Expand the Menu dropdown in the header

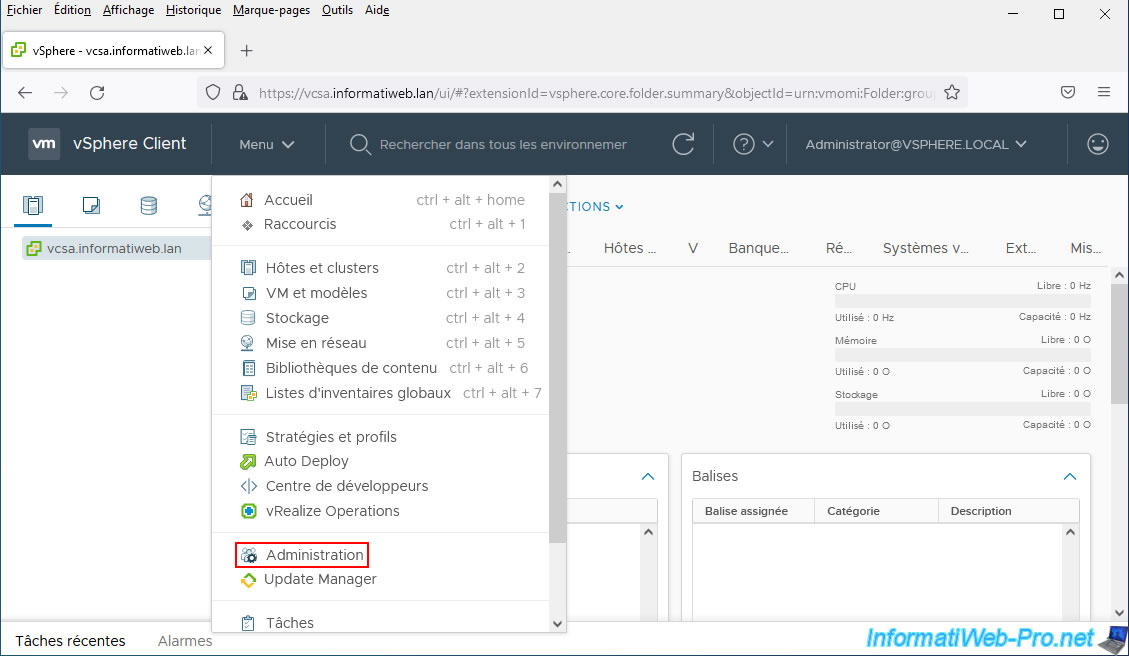[266, 145]
